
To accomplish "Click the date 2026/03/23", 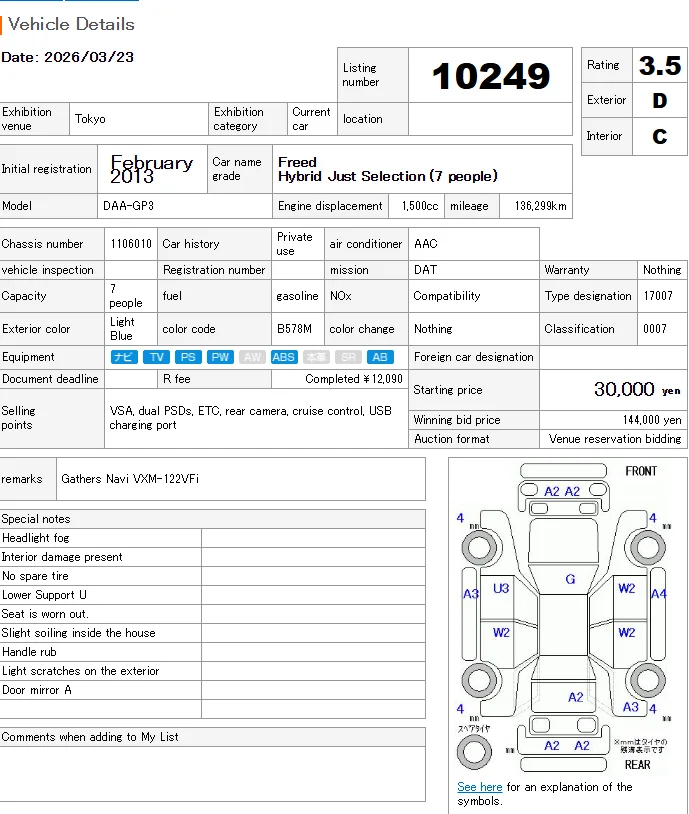I will pos(89,57).
